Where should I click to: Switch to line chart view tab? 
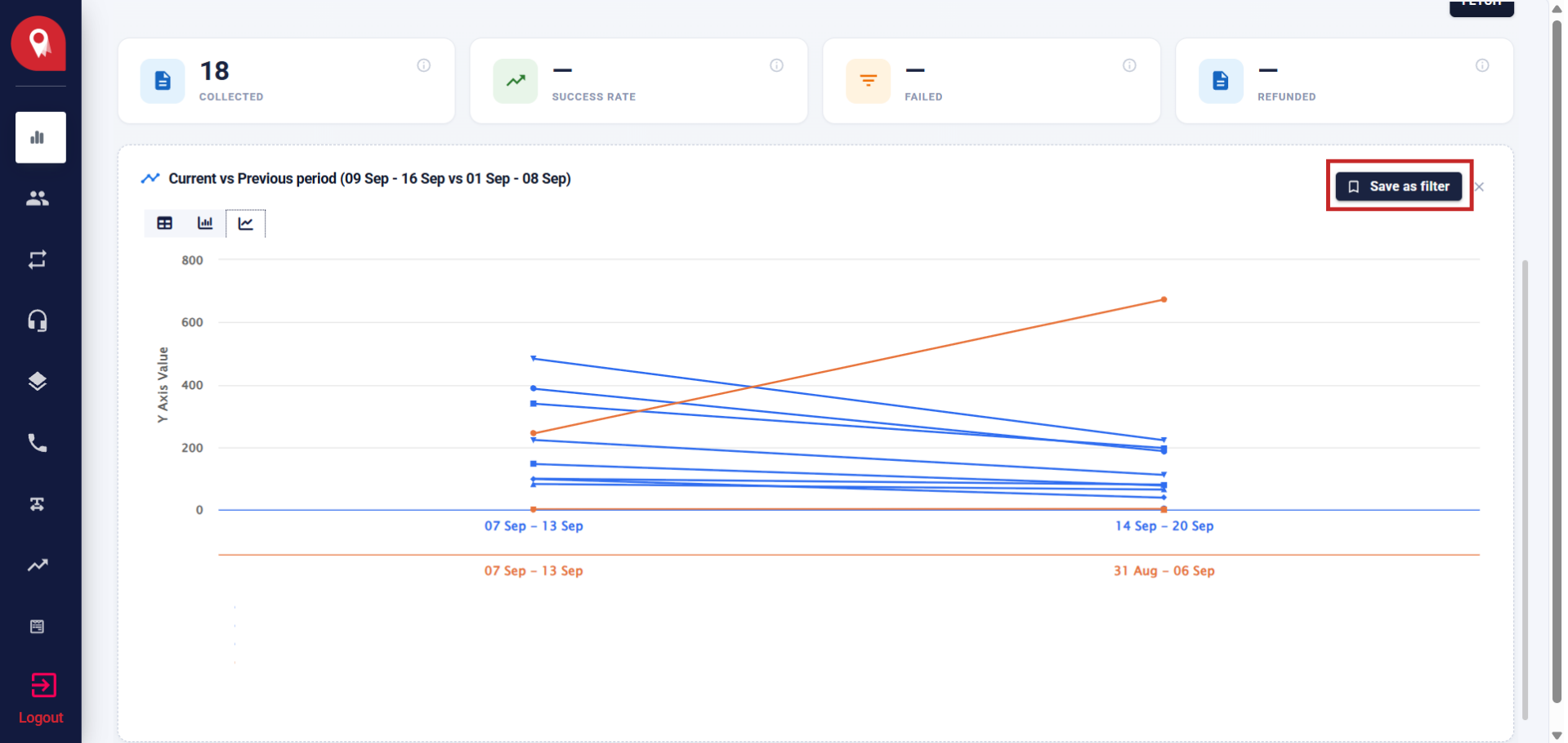[246, 223]
